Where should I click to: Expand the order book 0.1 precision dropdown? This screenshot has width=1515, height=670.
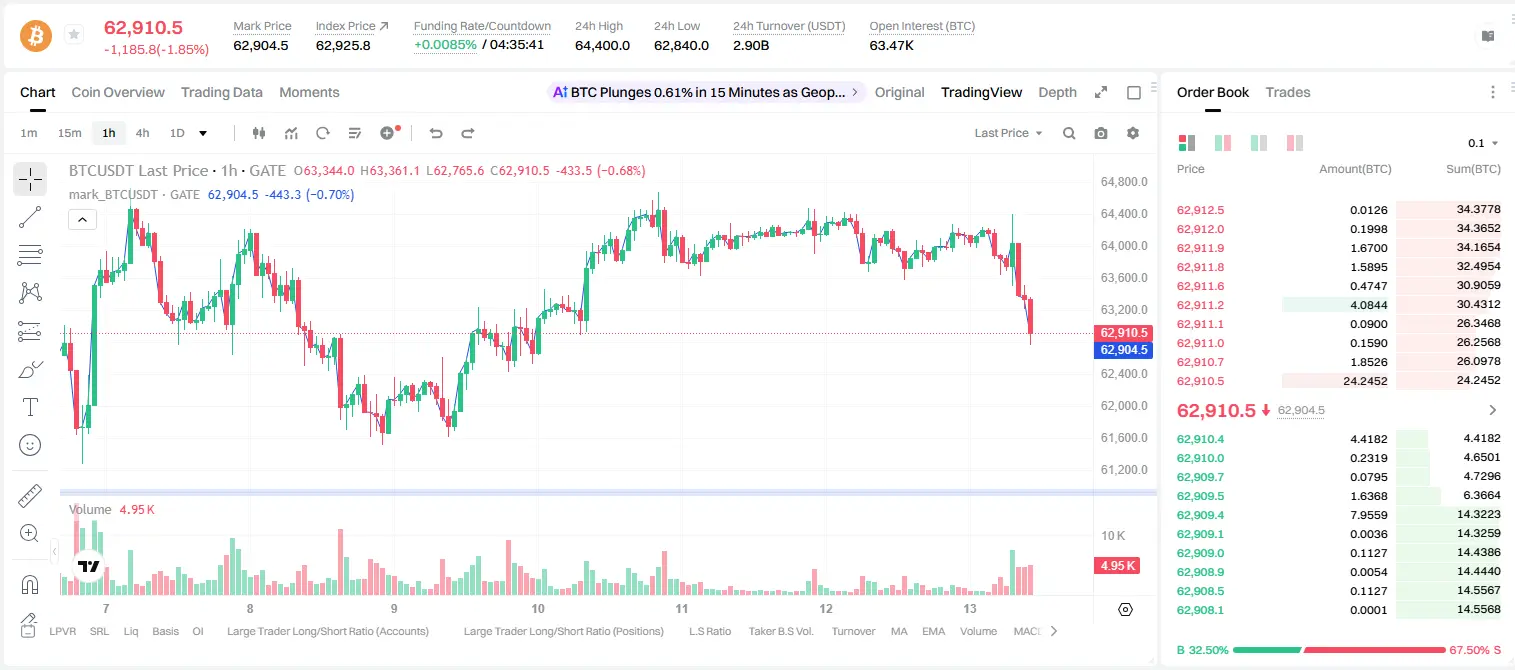pos(1483,143)
